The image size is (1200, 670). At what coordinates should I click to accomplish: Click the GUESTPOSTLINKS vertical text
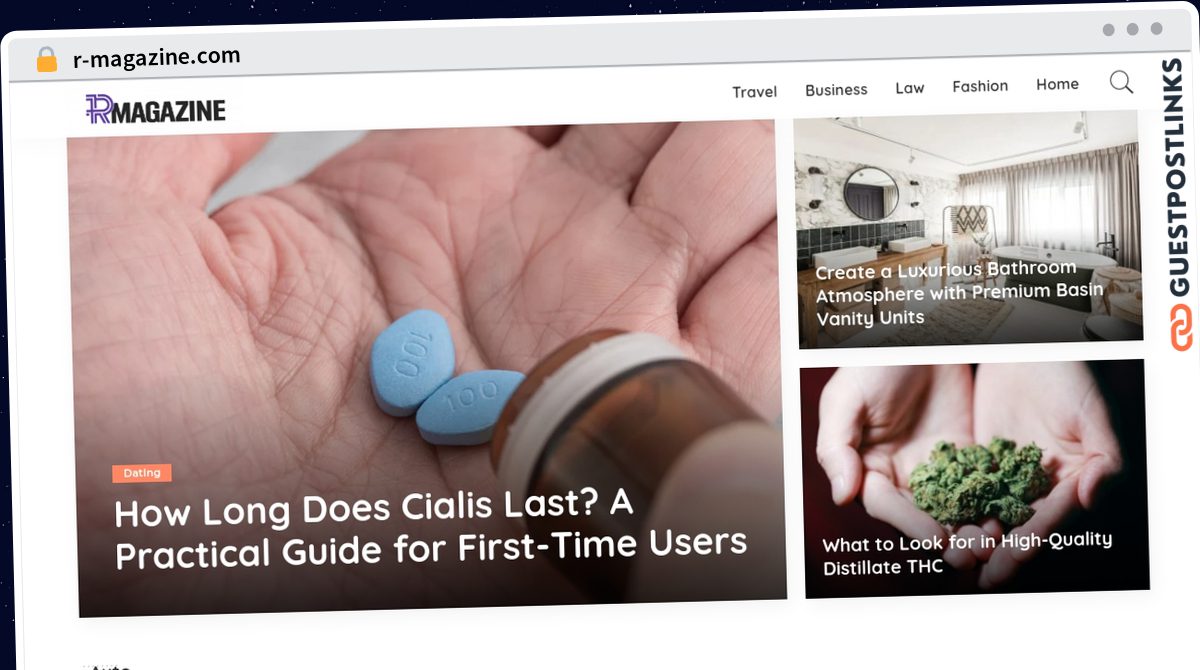[x=1179, y=180]
